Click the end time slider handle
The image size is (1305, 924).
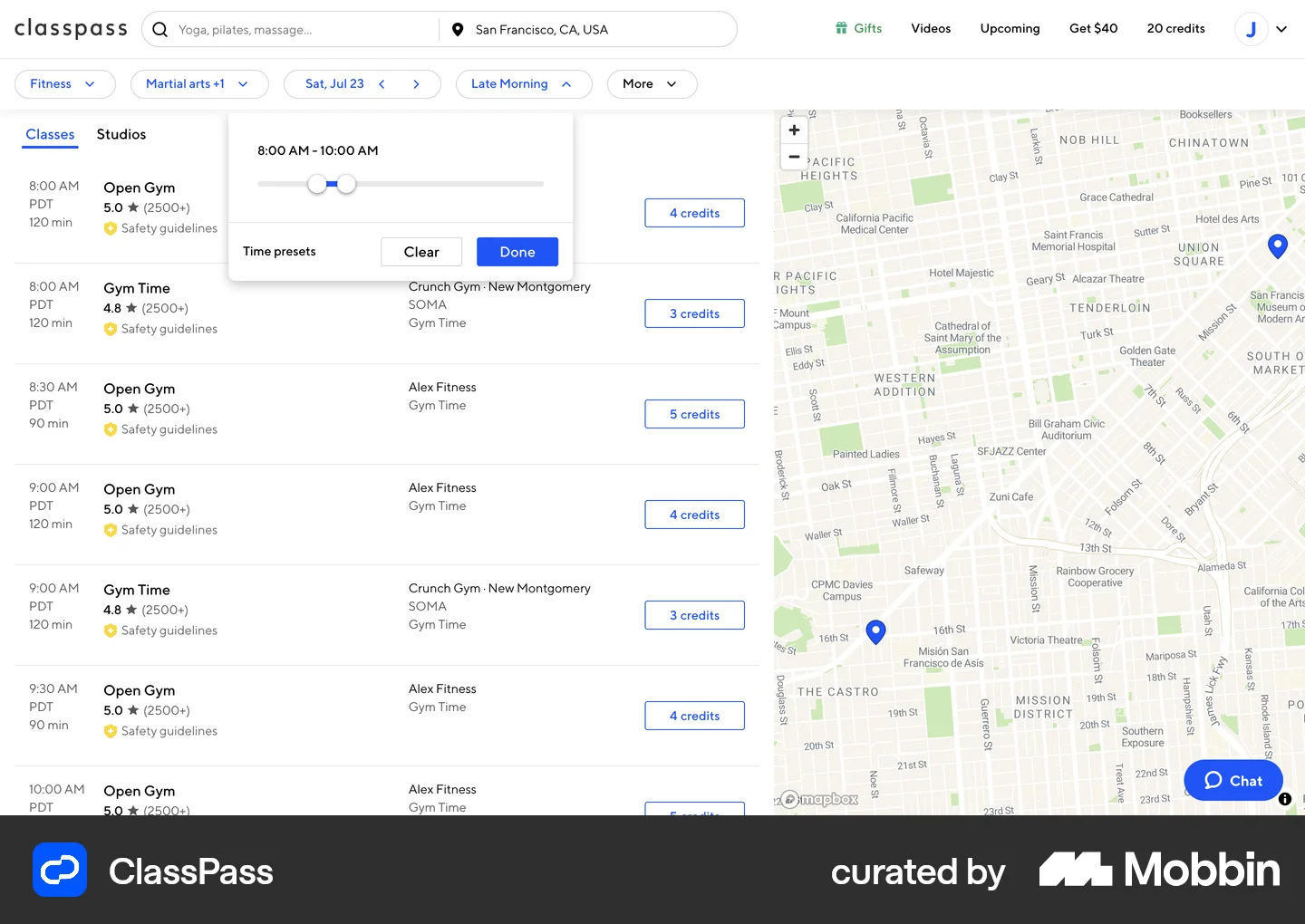[x=346, y=184]
